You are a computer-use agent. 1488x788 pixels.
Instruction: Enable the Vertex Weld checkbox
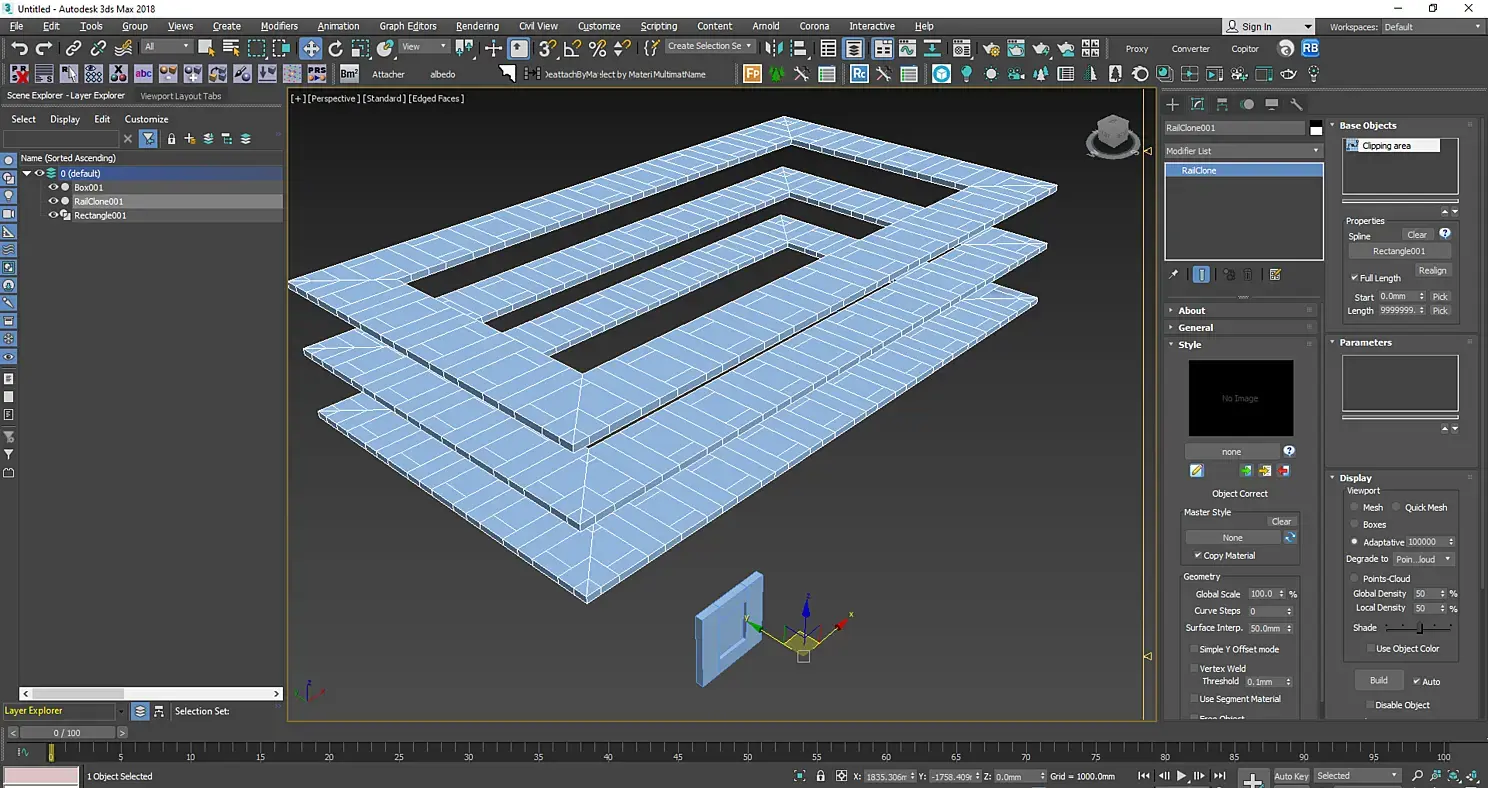1194,668
